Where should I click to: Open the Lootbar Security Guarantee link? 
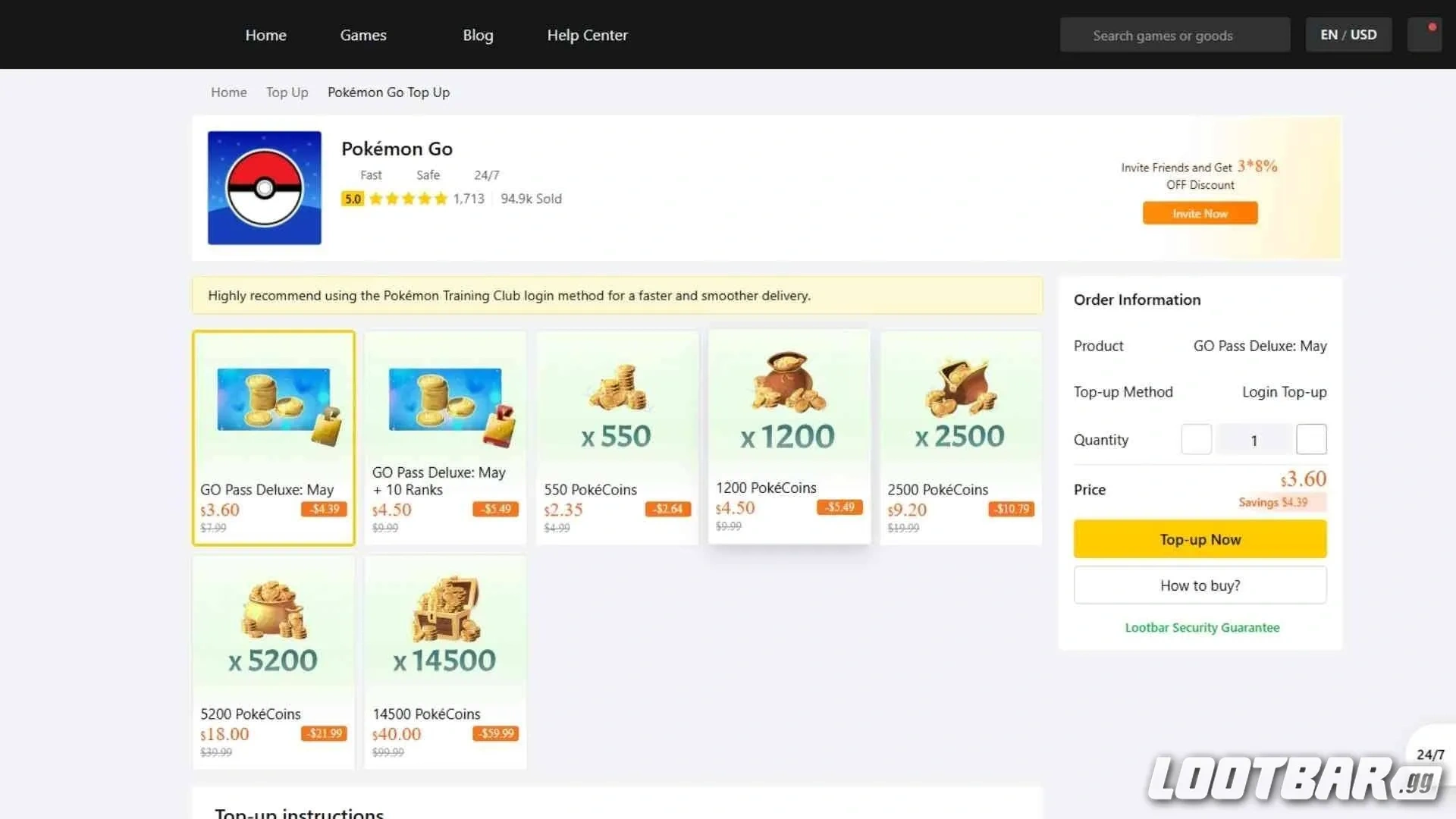(x=1202, y=628)
